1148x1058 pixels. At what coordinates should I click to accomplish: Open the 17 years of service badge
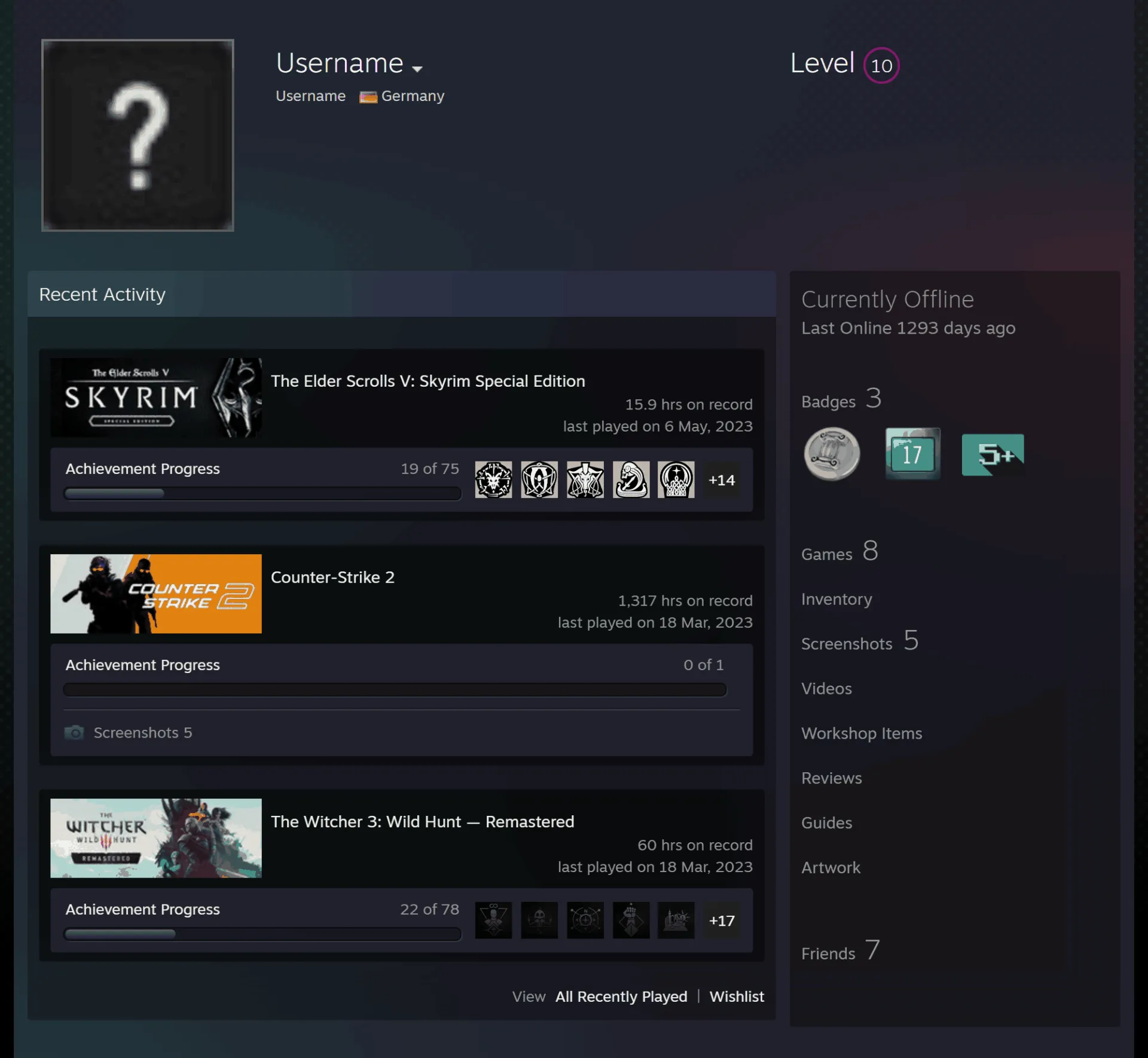tap(912, 454)
